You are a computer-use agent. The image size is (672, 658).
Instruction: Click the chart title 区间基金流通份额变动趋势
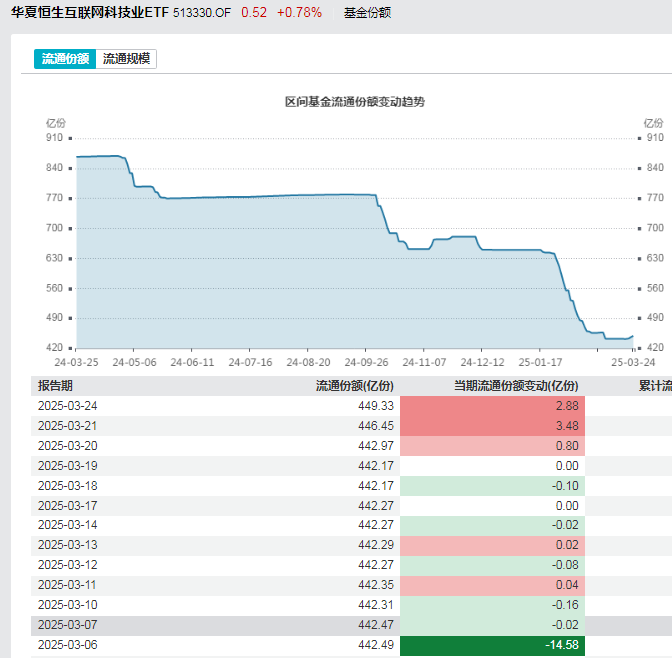coord(355,102)
